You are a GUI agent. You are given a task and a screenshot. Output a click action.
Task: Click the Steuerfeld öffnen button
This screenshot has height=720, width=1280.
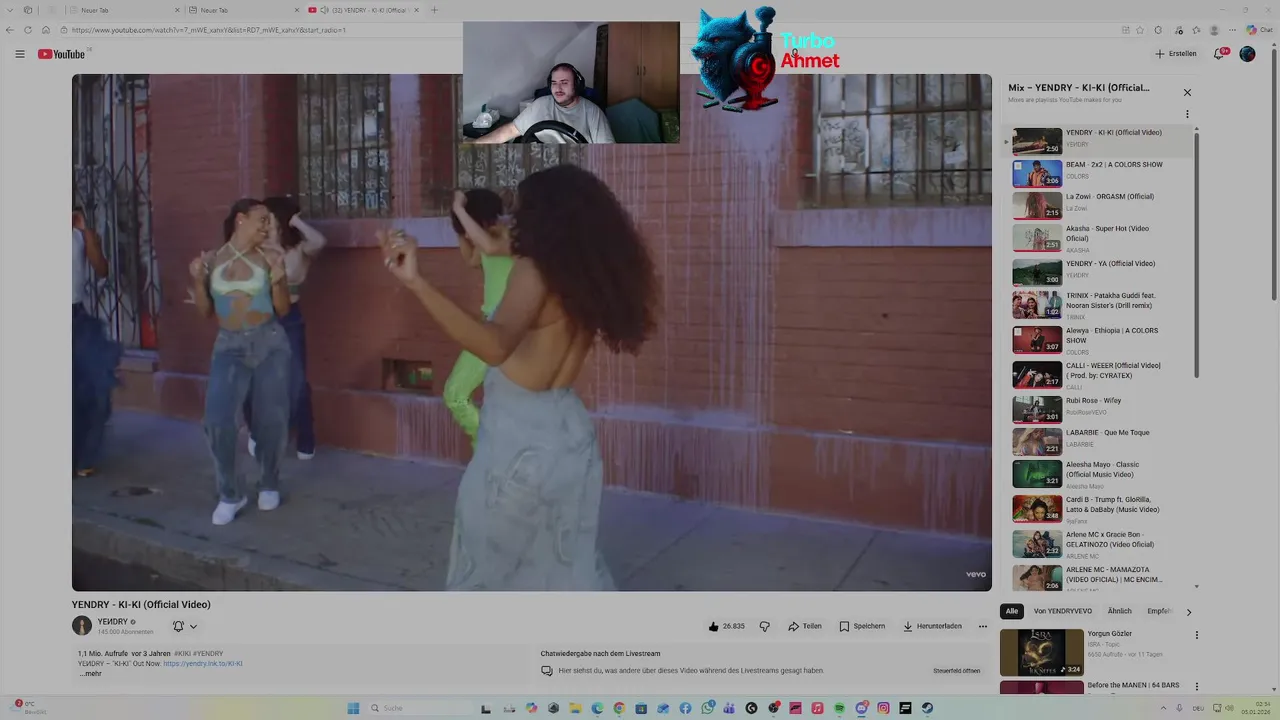[957, 671]
